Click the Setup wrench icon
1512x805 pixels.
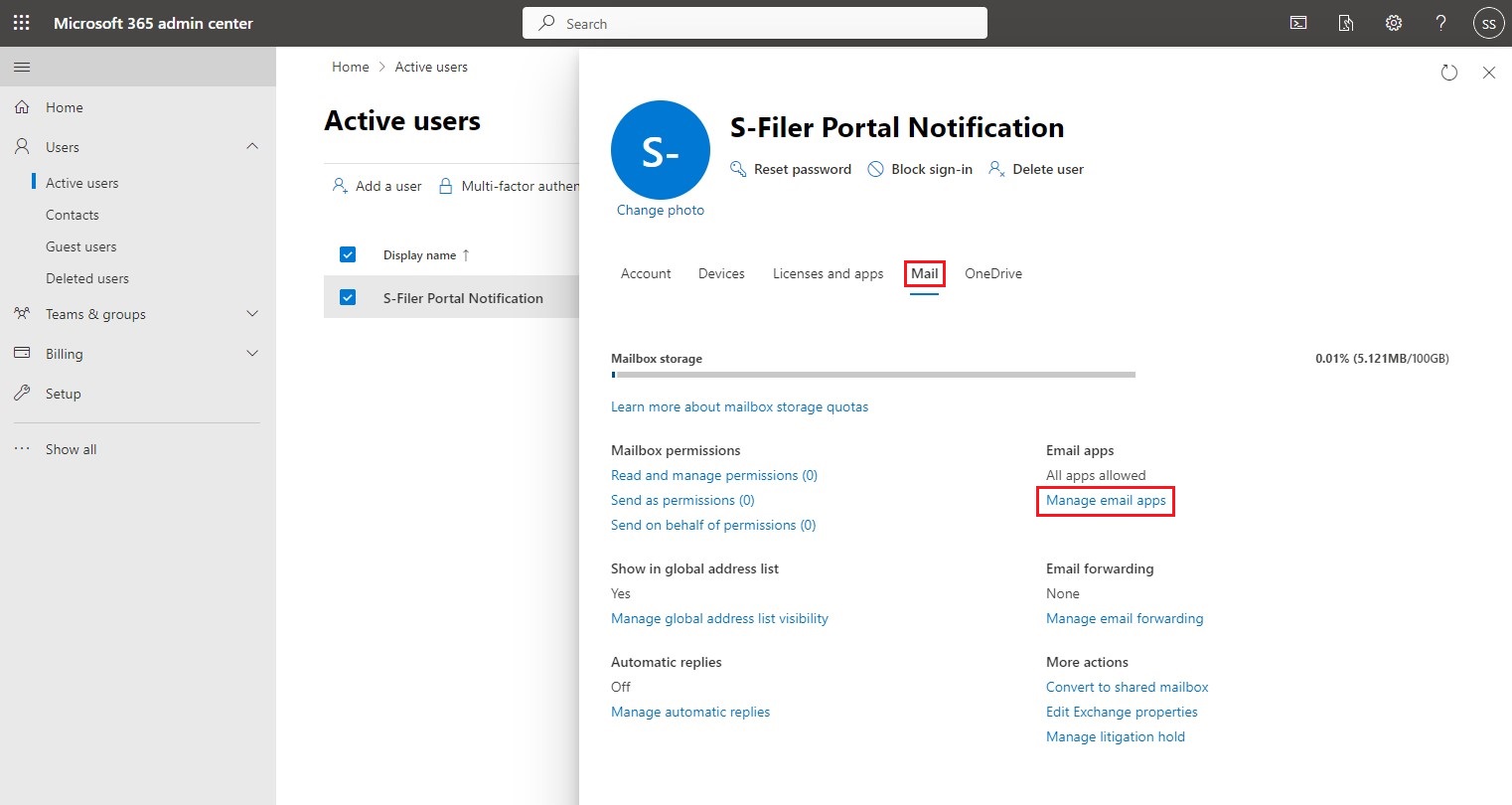click(x=22, y=394)
